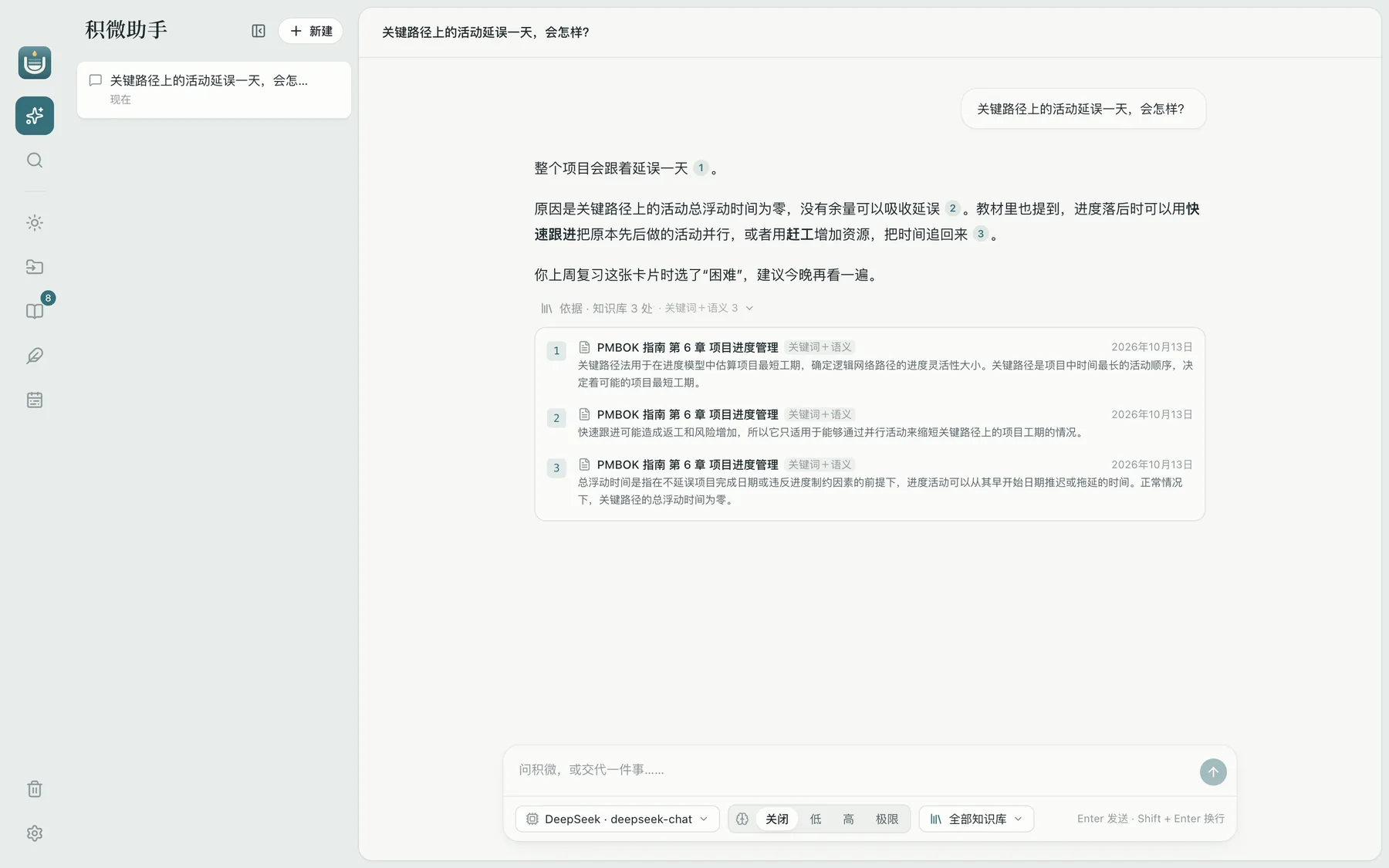Collapse the 依据 · 知识库 3 处 sources section

647,308
